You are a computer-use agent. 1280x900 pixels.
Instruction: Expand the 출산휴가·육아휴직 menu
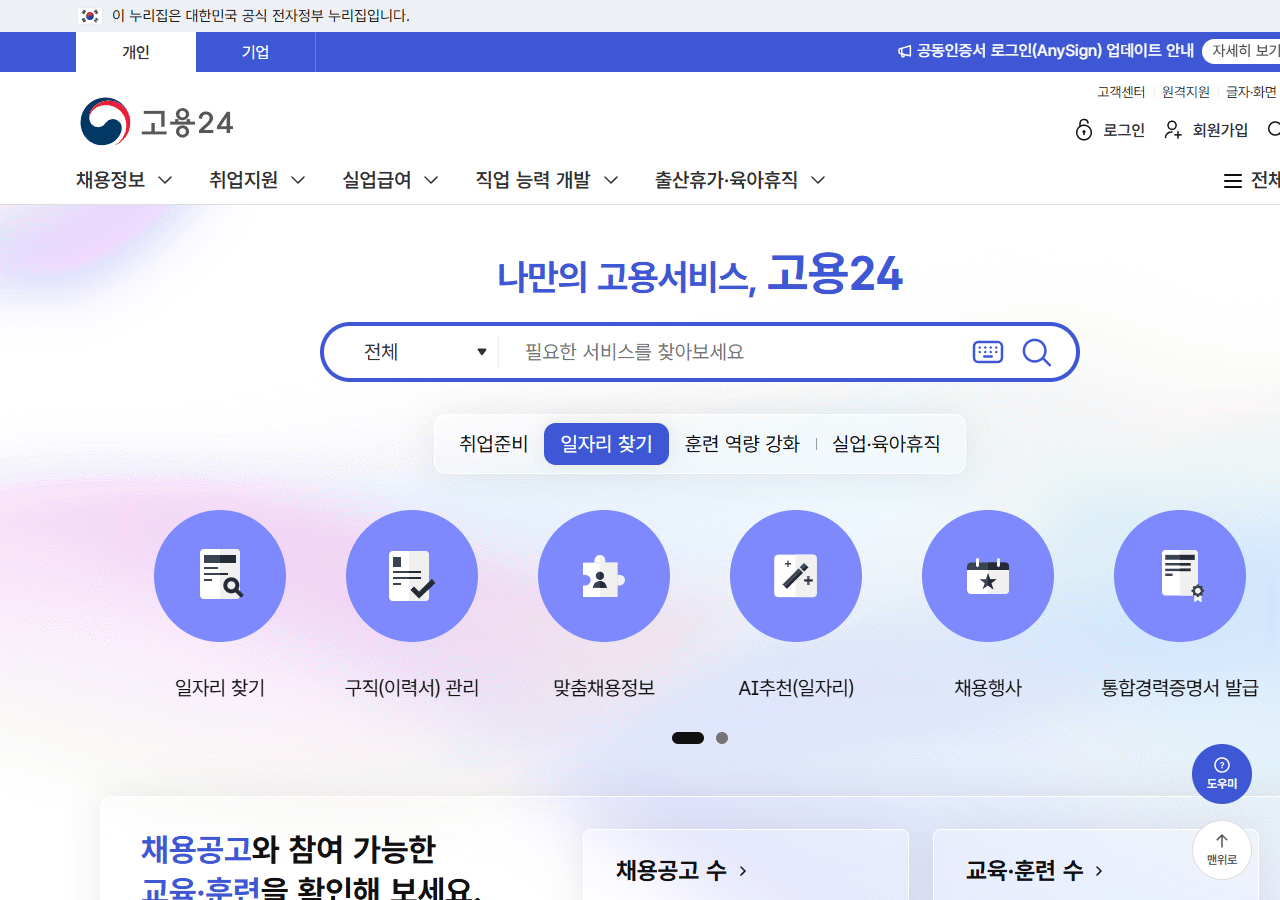740,180
